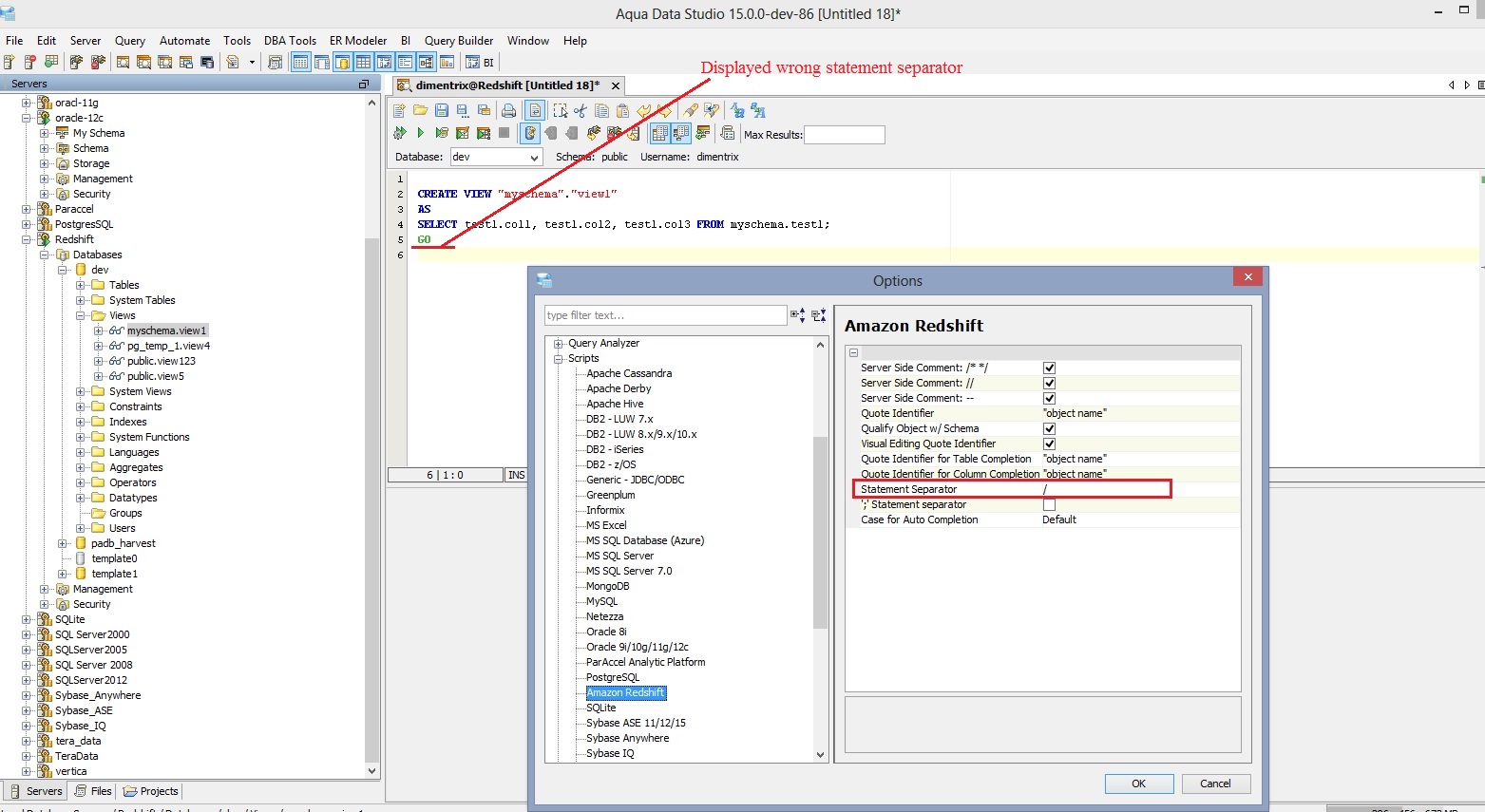This screenshot has height=812, width=1485.
Task: Click Cancel in the Options dialog
Action: [x=1215, y=784]
